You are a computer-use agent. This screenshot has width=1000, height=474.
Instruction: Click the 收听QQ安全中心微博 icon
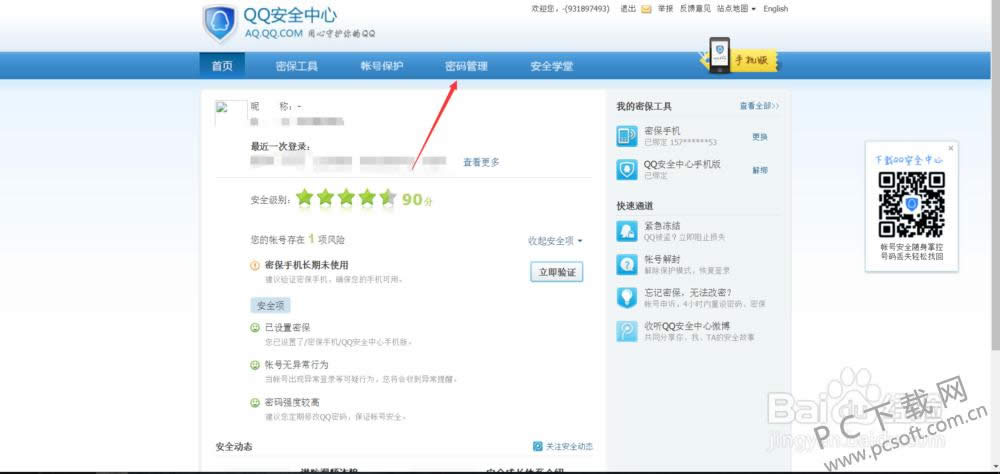click(x=627, y=331)
